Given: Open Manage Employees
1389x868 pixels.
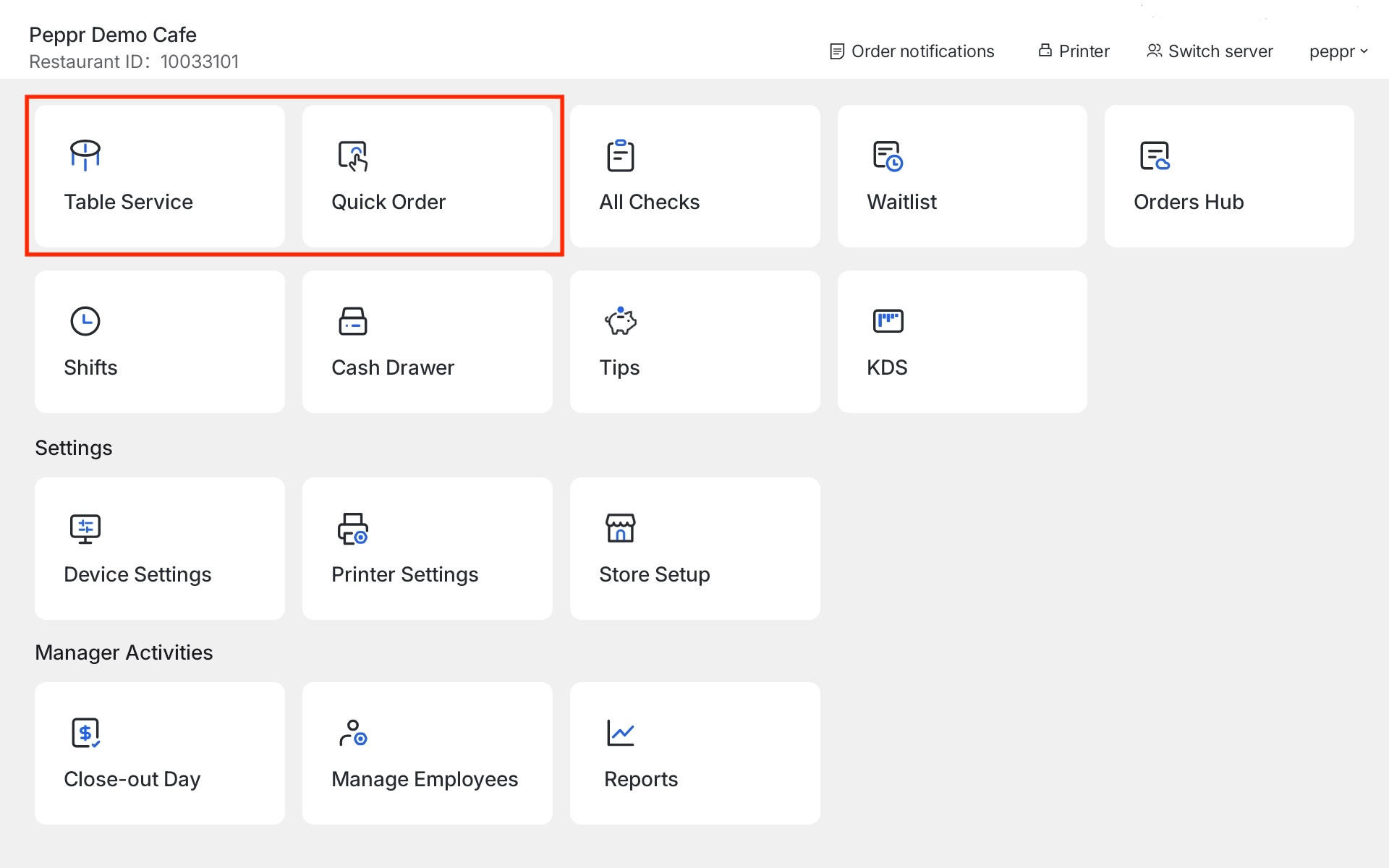Looking at the screenshot, I should click(x=427, y=753).
